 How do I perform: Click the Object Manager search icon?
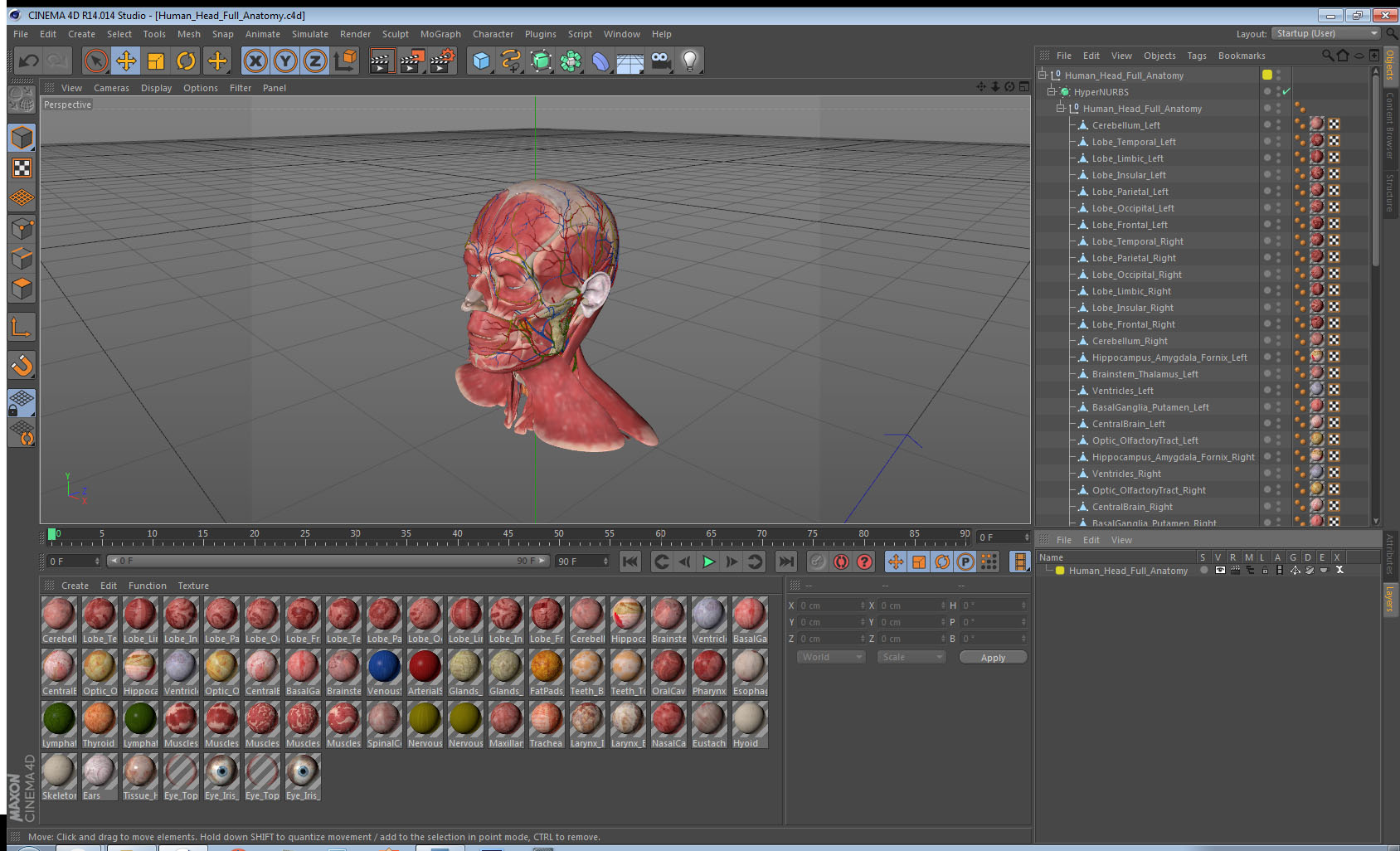(1327, 56)
